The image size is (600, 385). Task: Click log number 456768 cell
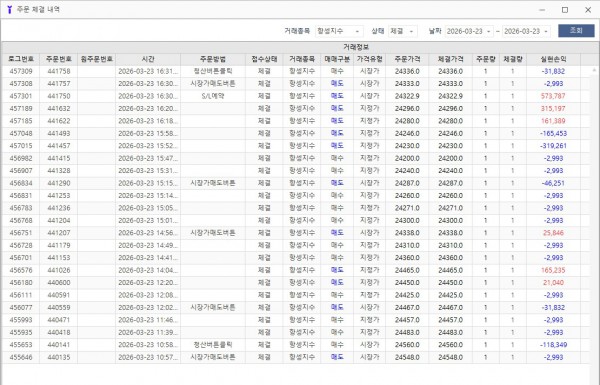point(21,220)
